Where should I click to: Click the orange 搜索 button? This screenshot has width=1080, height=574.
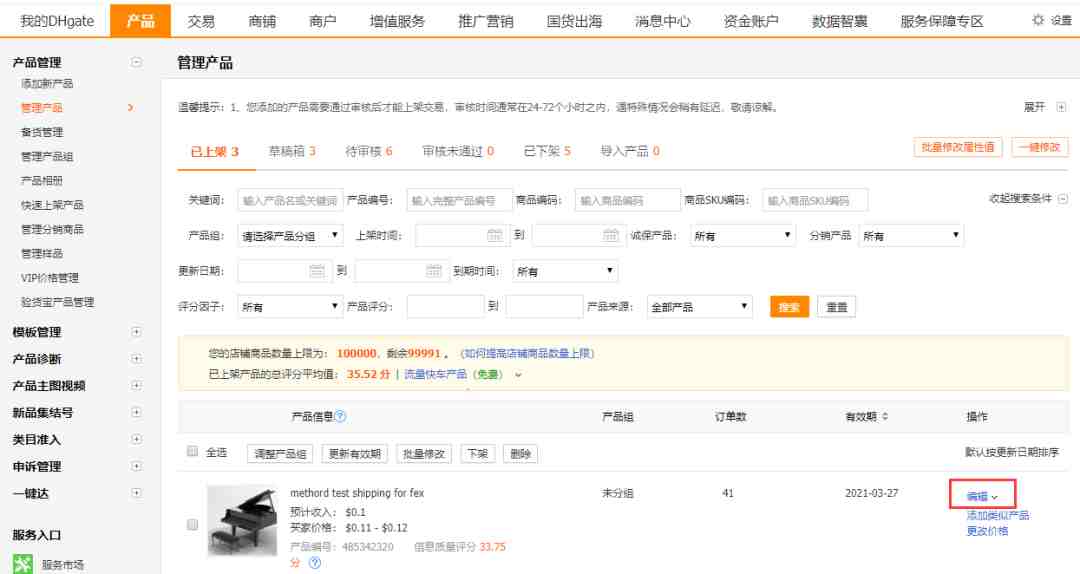[x=789, y=307]
